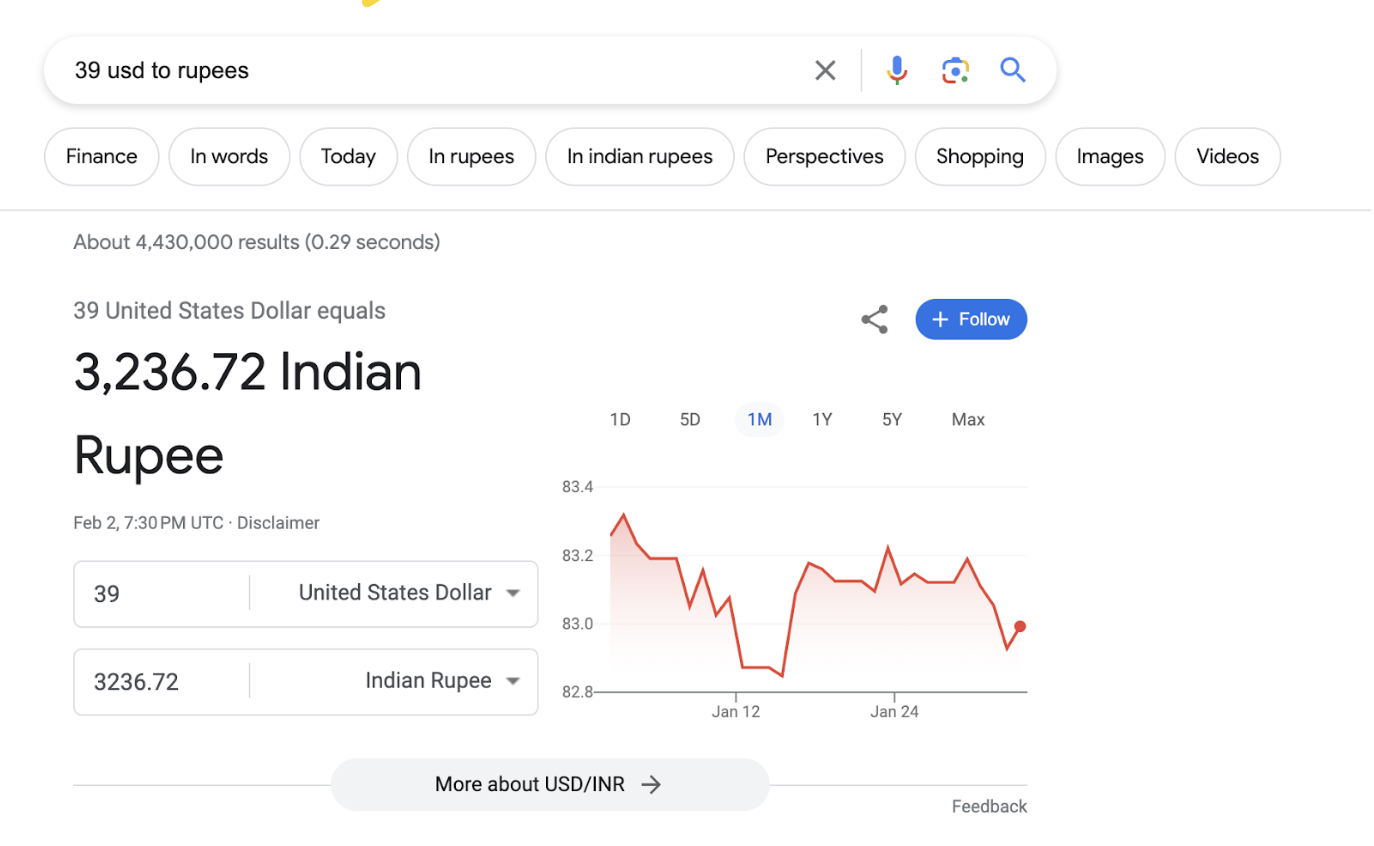Open Google Lens image search icon
The image size is (1374, 846).
pos(955,70)
